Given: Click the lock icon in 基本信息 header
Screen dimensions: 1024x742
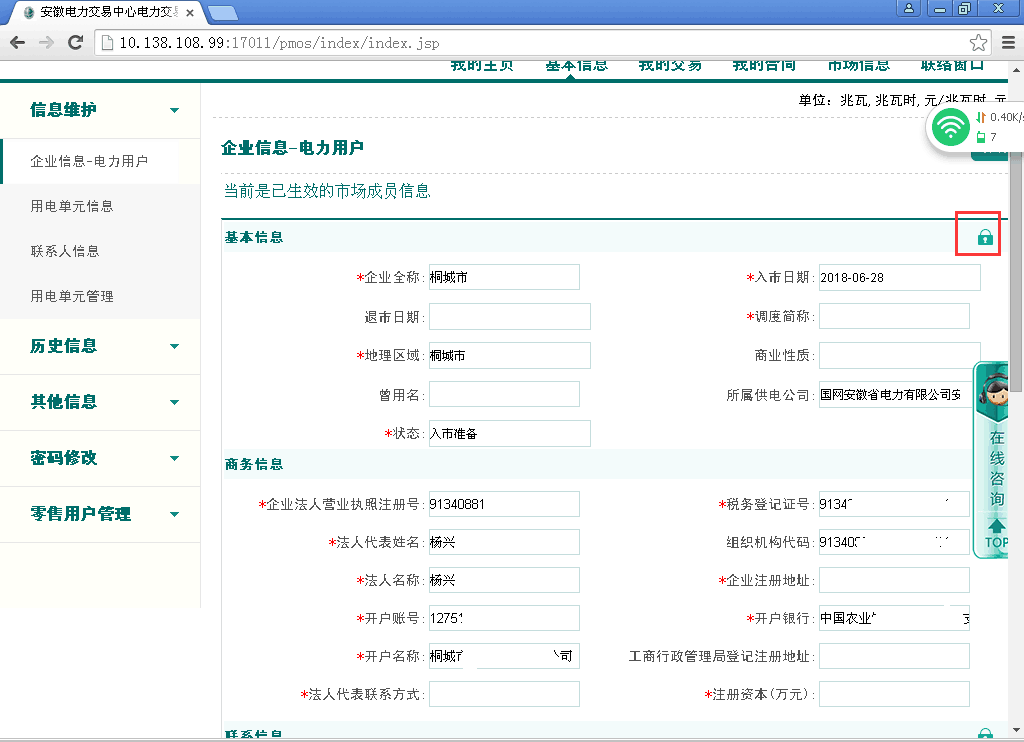Looking at the screenshot, I should point(985,237).
